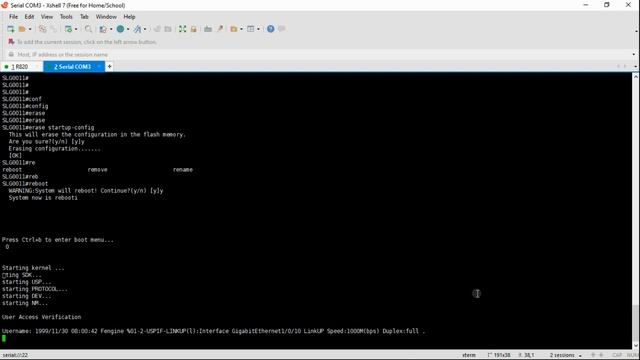Open the Window menu

point(106,17)
